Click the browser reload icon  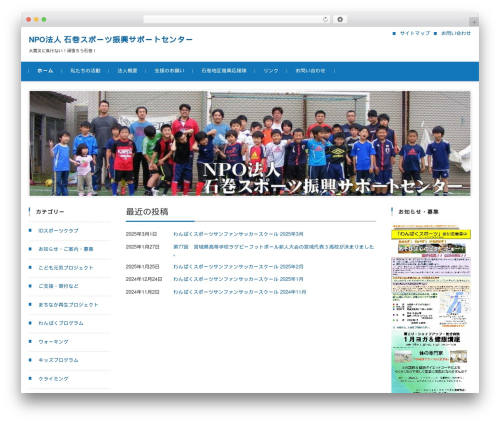[x=325, y=19]
